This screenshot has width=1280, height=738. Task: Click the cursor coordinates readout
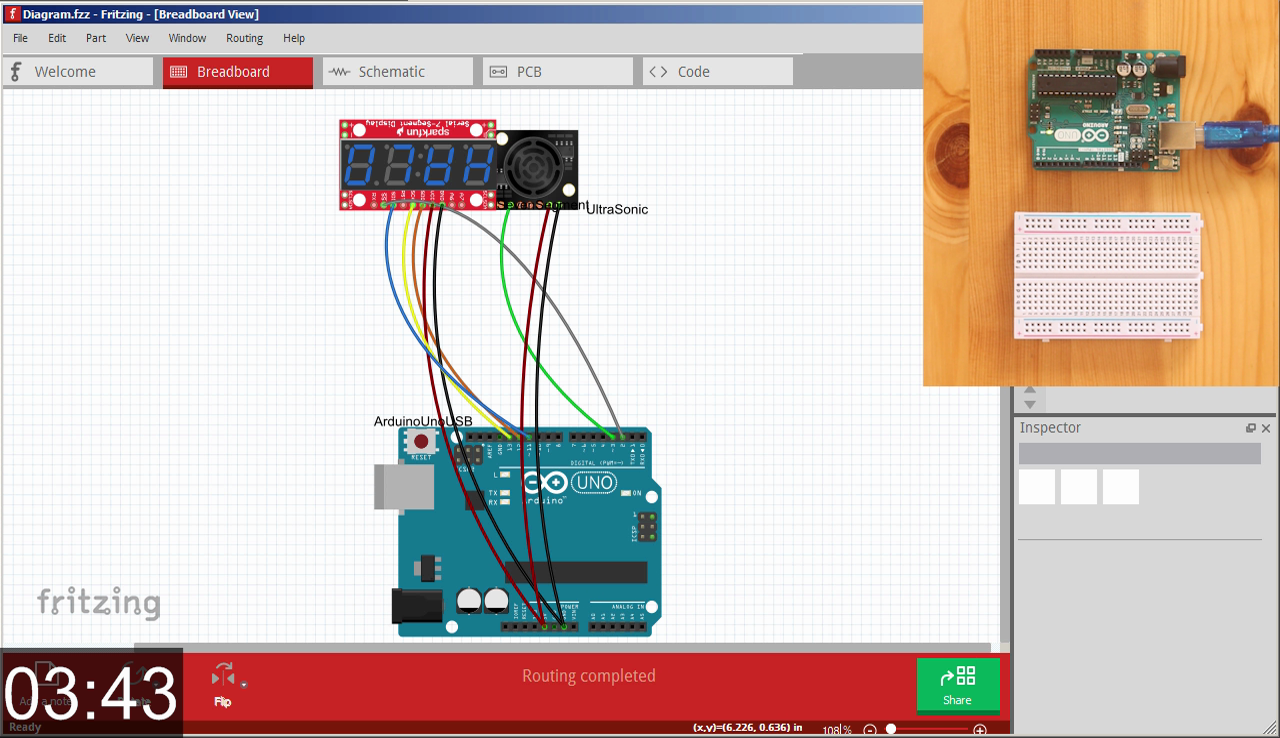tap(748, 728)
